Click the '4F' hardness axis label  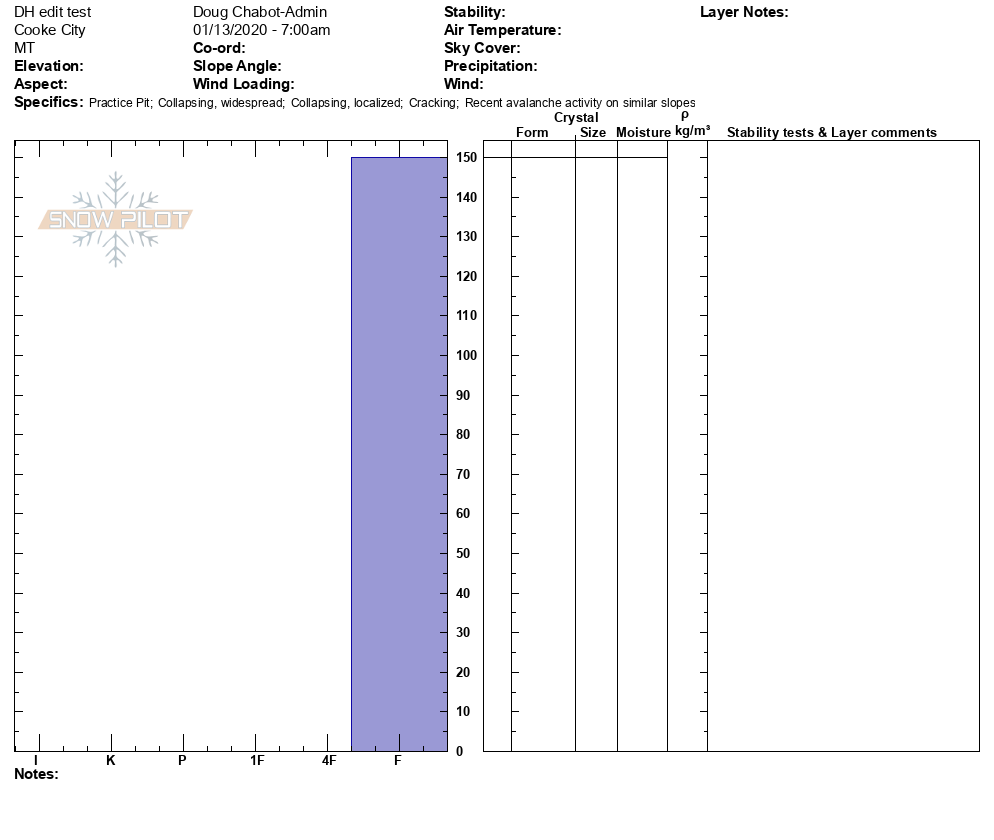pos(329,760)
